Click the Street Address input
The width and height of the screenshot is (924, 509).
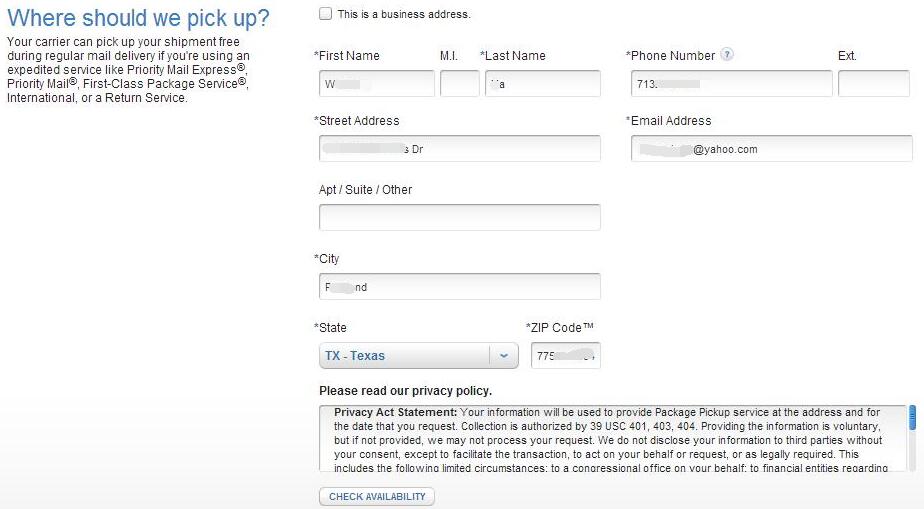point(460,148)
